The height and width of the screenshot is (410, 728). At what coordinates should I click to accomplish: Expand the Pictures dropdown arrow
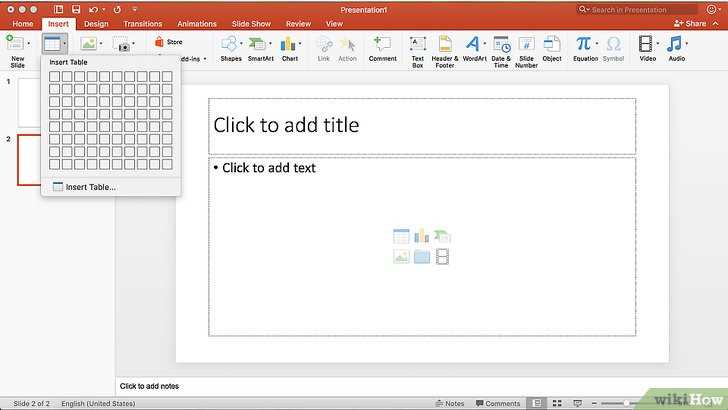[x=101, y=44]
